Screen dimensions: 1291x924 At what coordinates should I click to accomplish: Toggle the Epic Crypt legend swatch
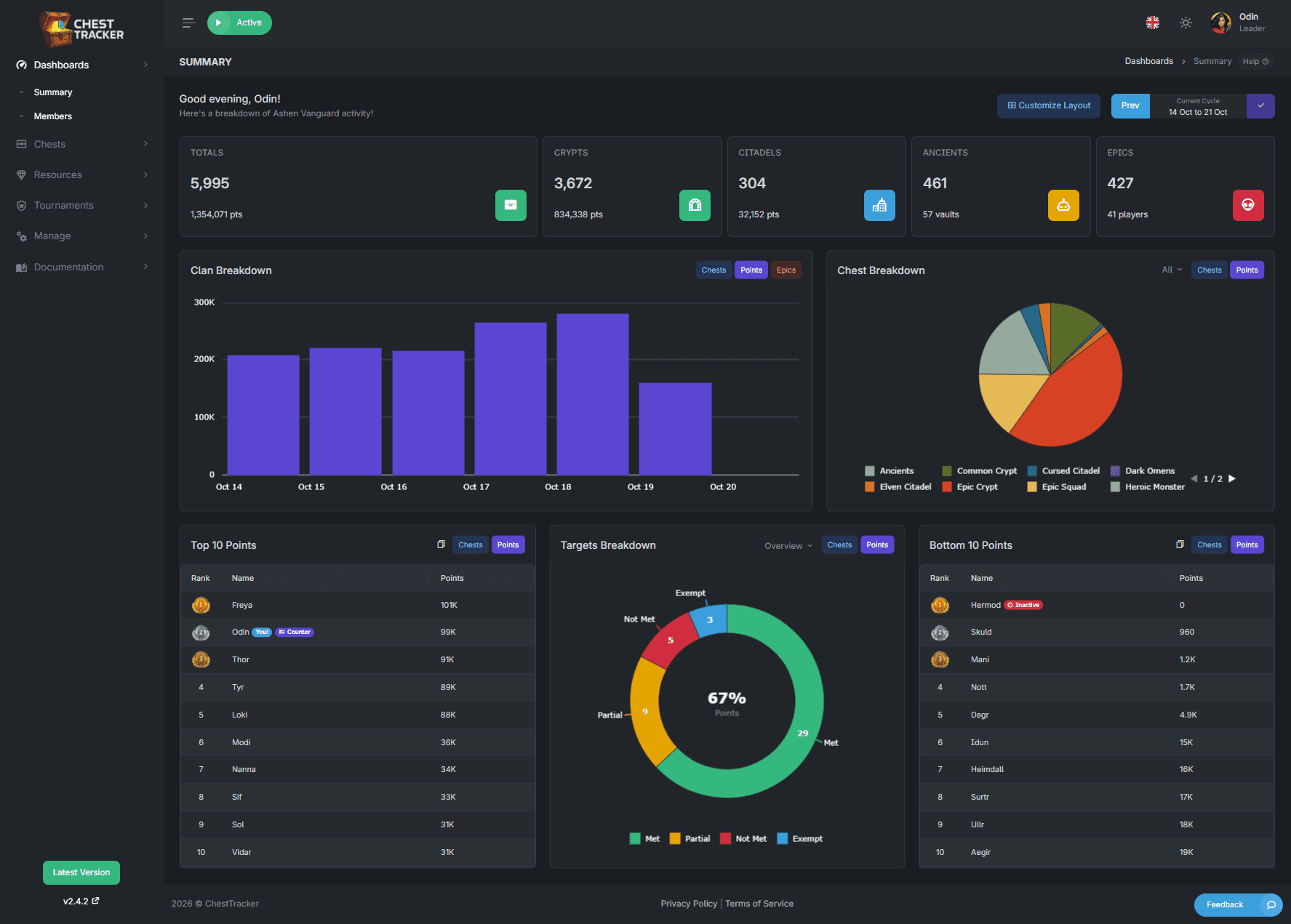(x=947, y=487)
